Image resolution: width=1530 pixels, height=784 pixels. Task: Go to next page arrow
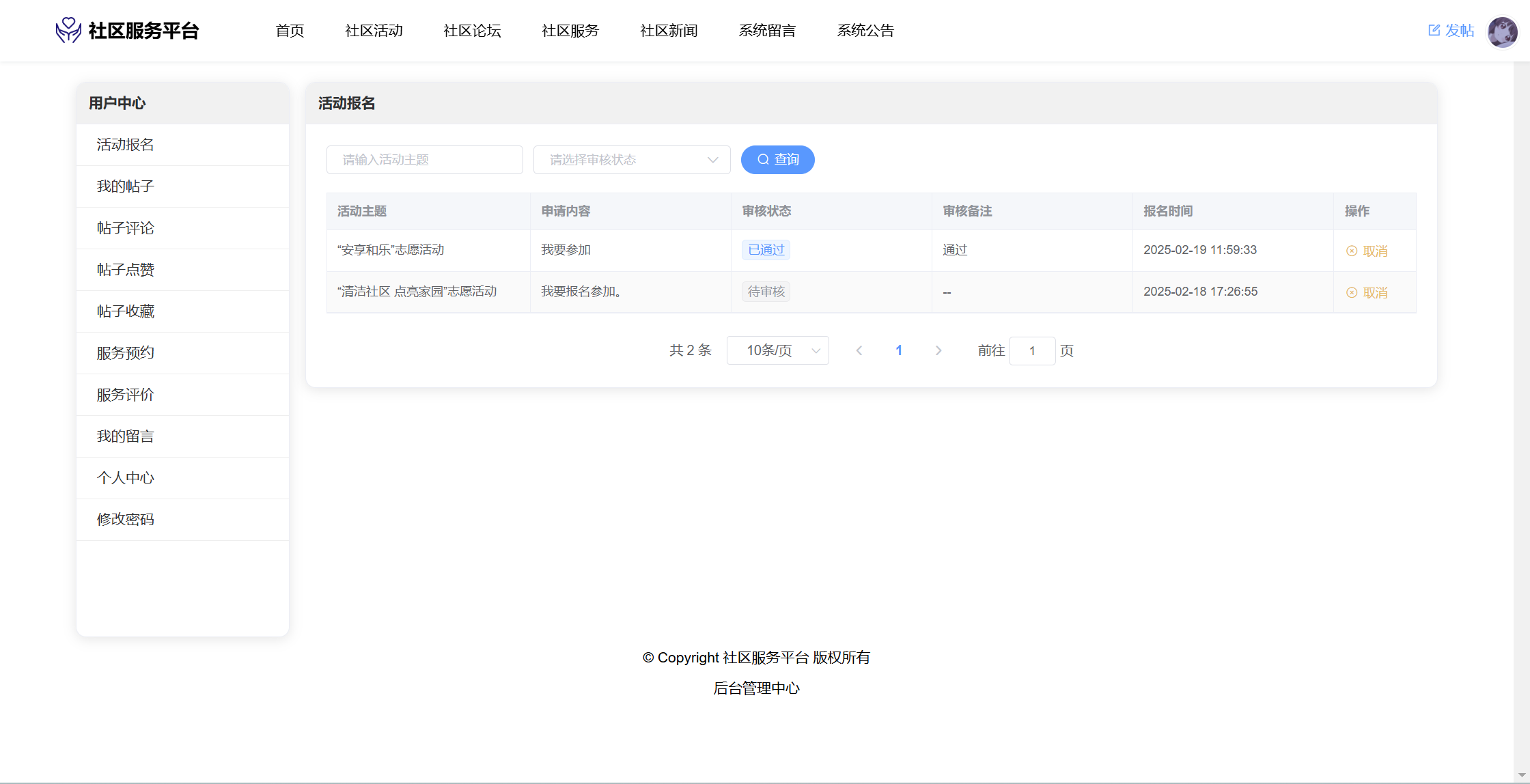click(x=938, y=350)
